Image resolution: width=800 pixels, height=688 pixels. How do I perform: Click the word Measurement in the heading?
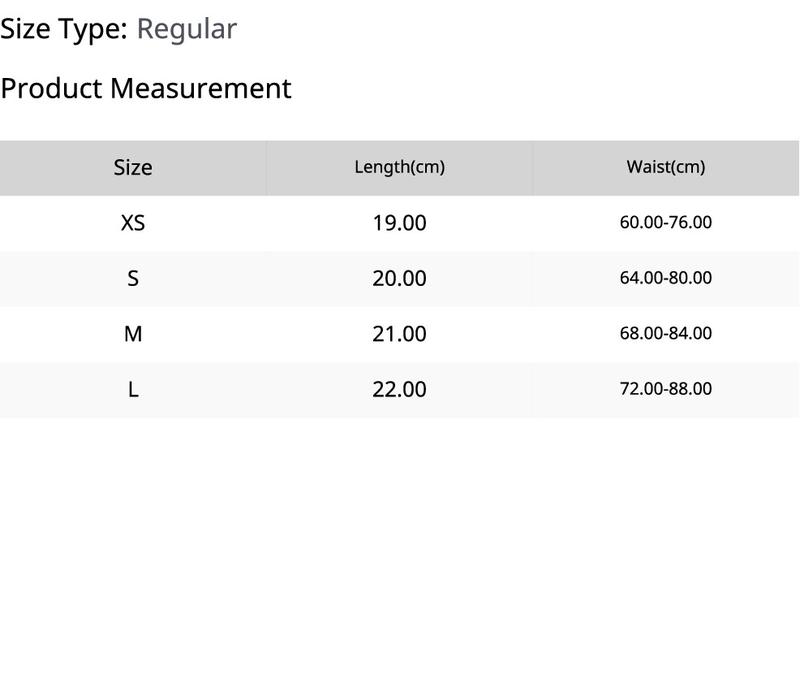[x=201, y=88]
